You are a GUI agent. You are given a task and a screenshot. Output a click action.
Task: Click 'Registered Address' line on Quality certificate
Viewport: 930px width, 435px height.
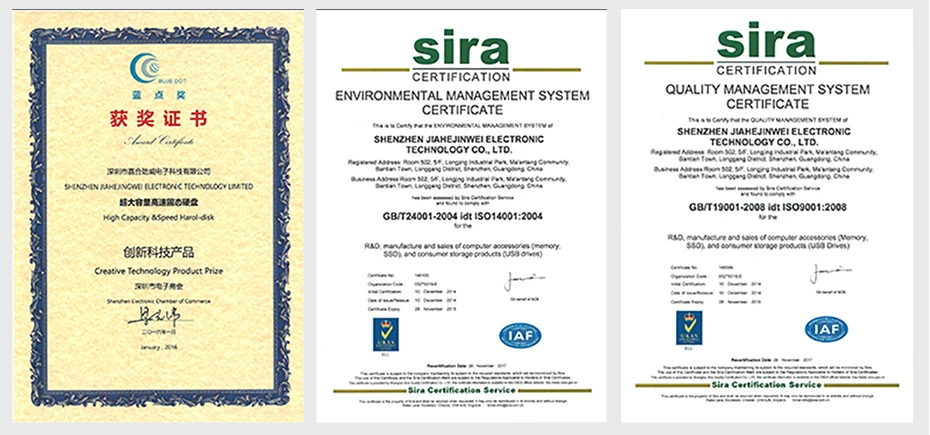(x=765, y=155)
